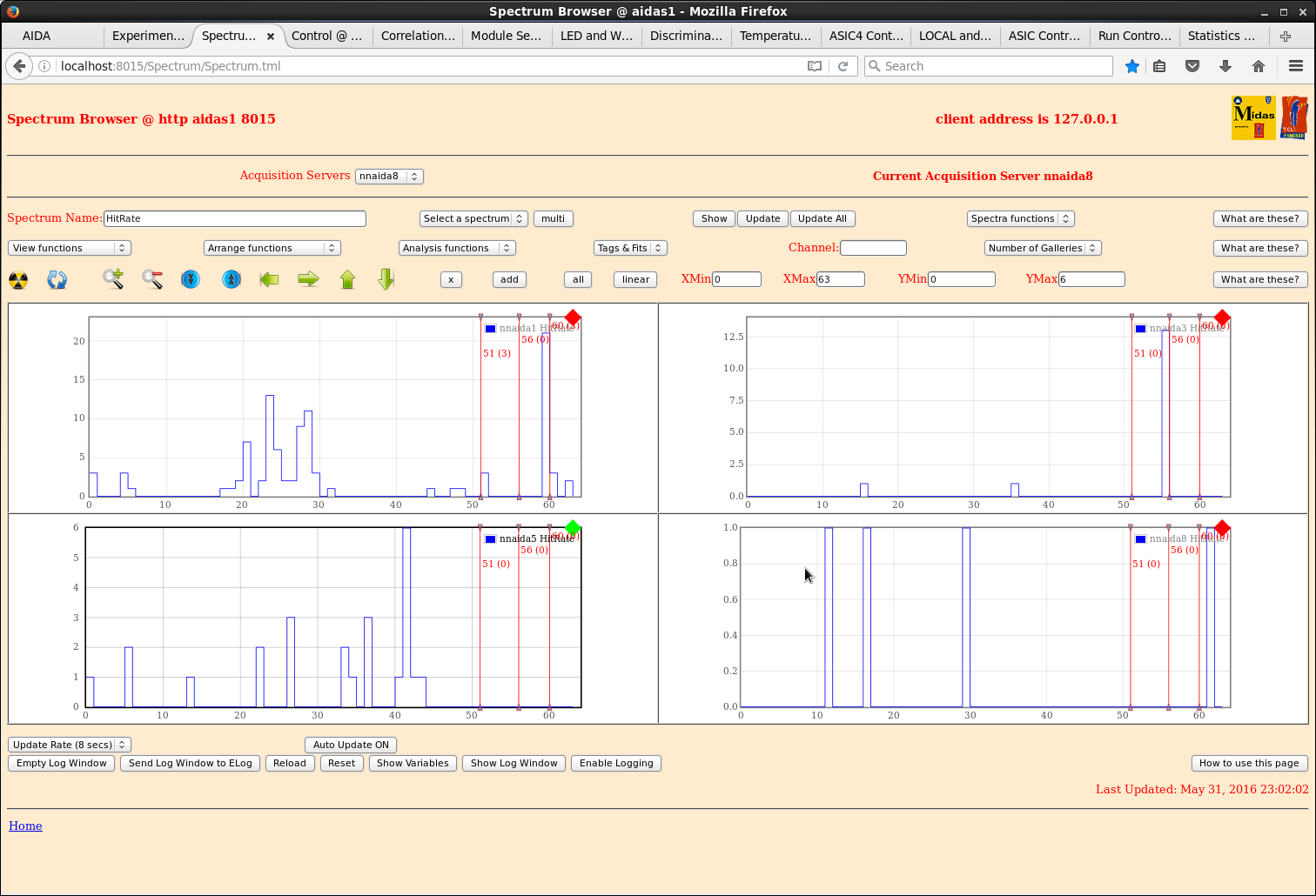Click the red diamond on nnaida8 plot

point(1222,528)
